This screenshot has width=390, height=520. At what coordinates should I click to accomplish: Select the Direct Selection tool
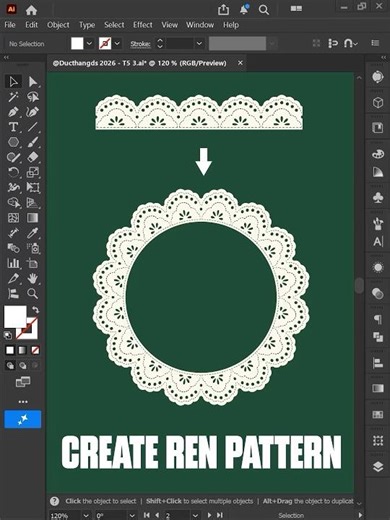[x=33, y=82]
